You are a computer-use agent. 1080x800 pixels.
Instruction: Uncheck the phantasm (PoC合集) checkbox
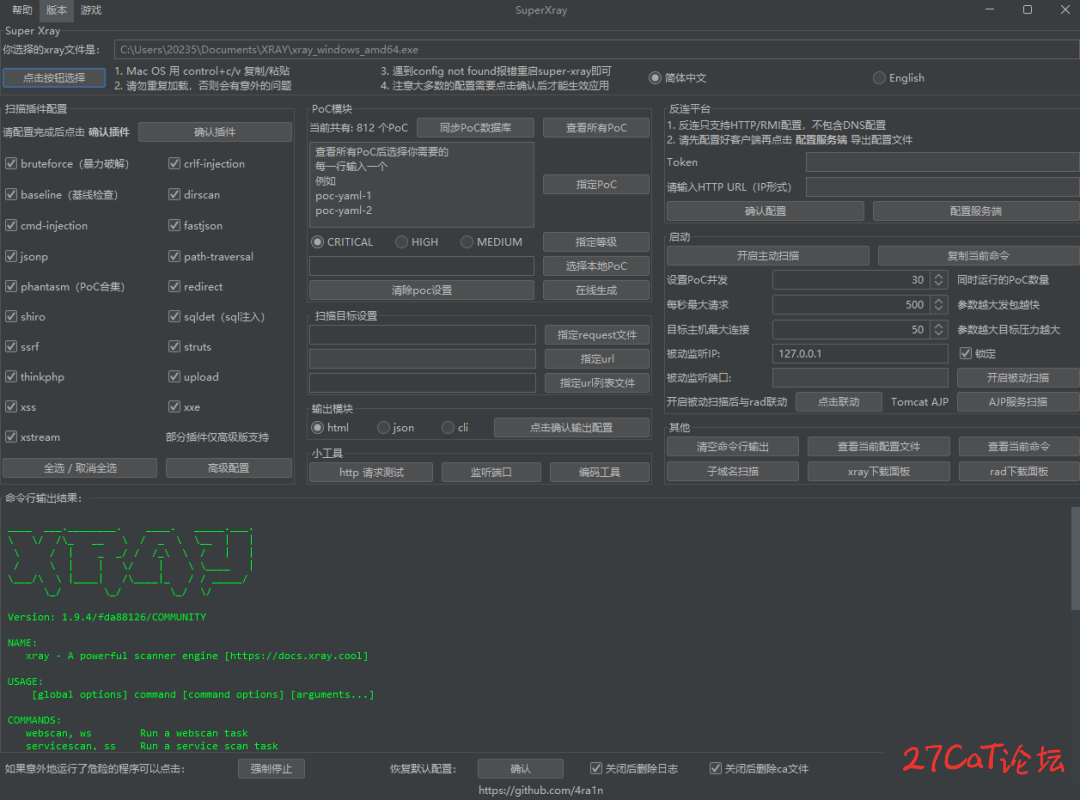[11, 286]
